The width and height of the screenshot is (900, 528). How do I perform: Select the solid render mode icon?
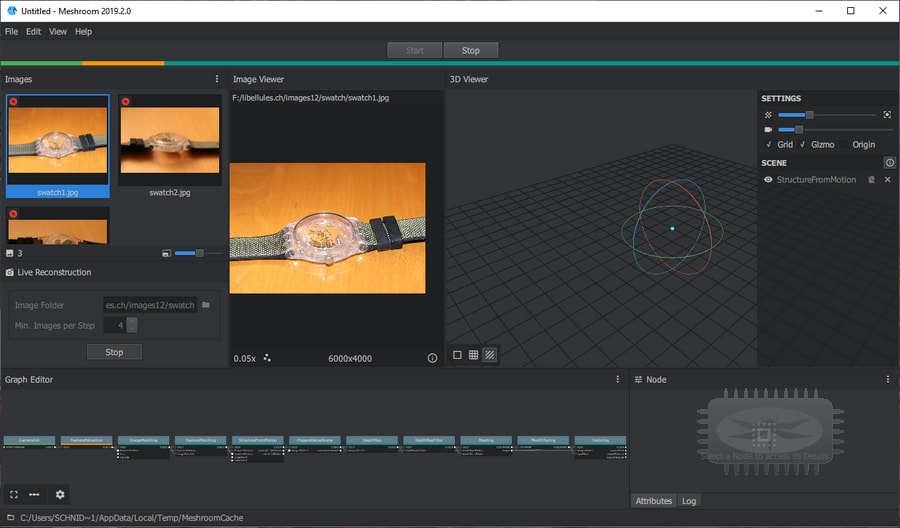point(457,355)
